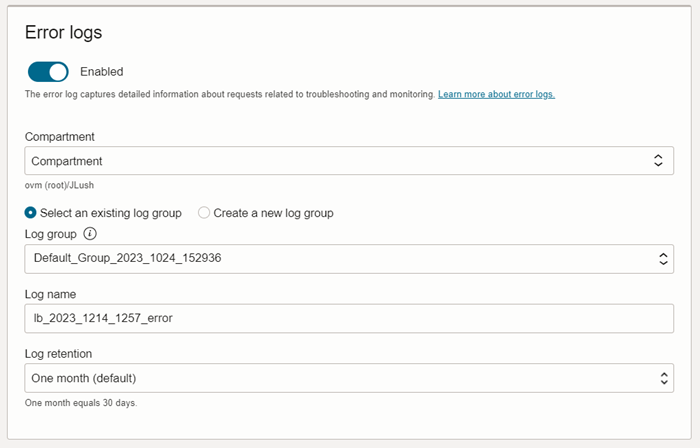
Task: Click the Error logs heading text
Action: (63, 33)
